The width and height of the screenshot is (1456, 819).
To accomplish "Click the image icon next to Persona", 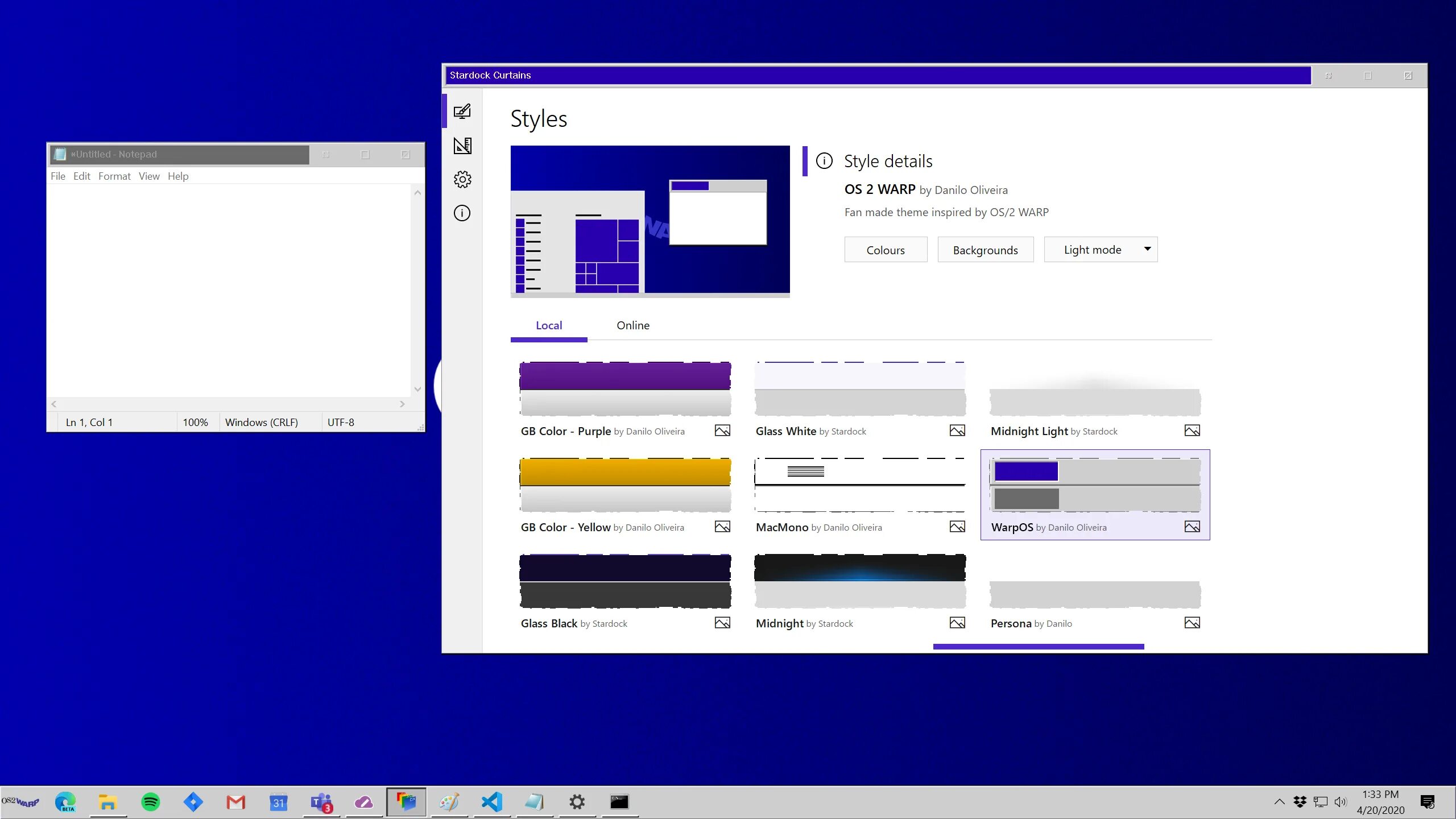I will pyautogui.click(x=1192, y=623).
